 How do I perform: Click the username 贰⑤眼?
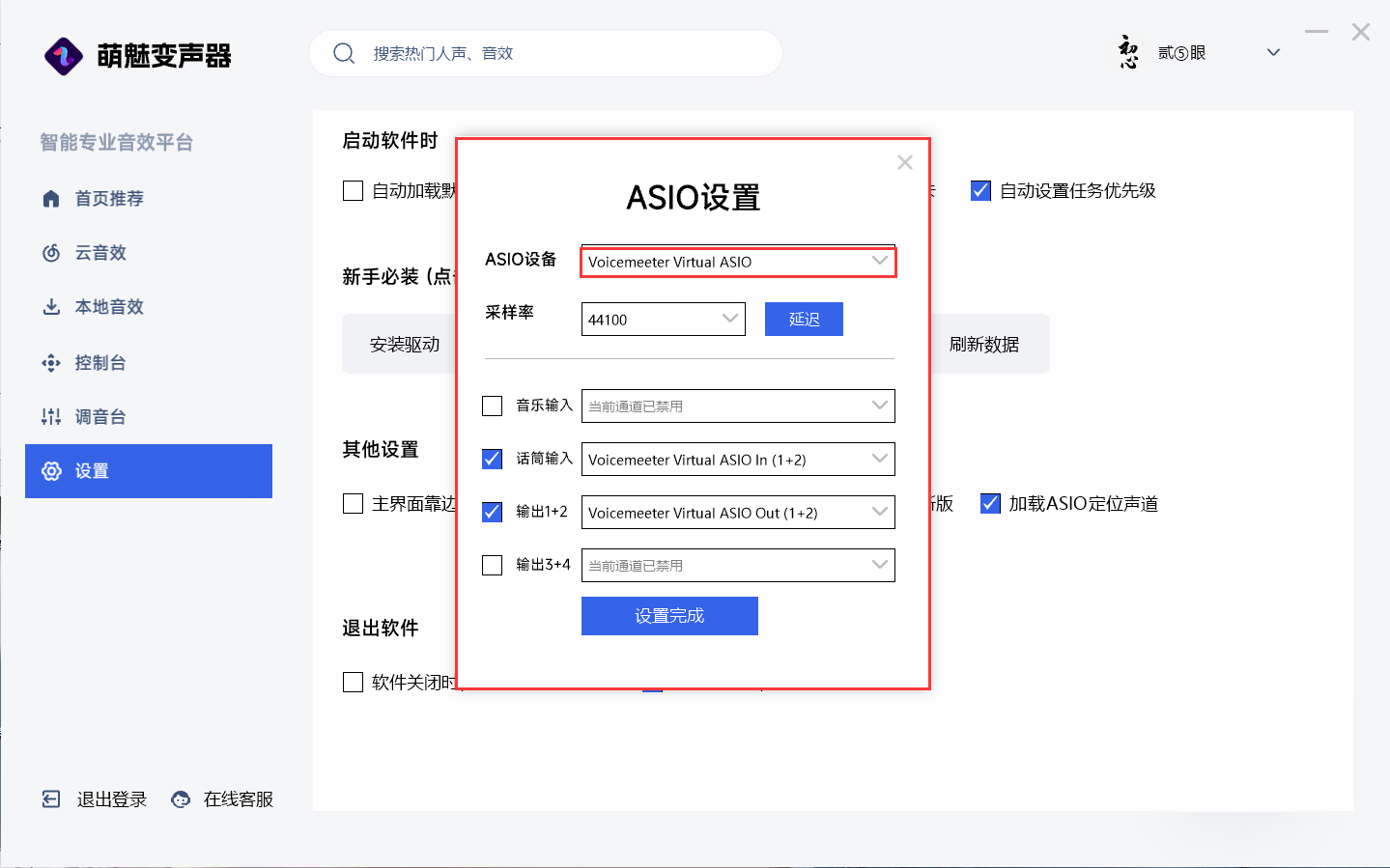[x=1182, y=53]
